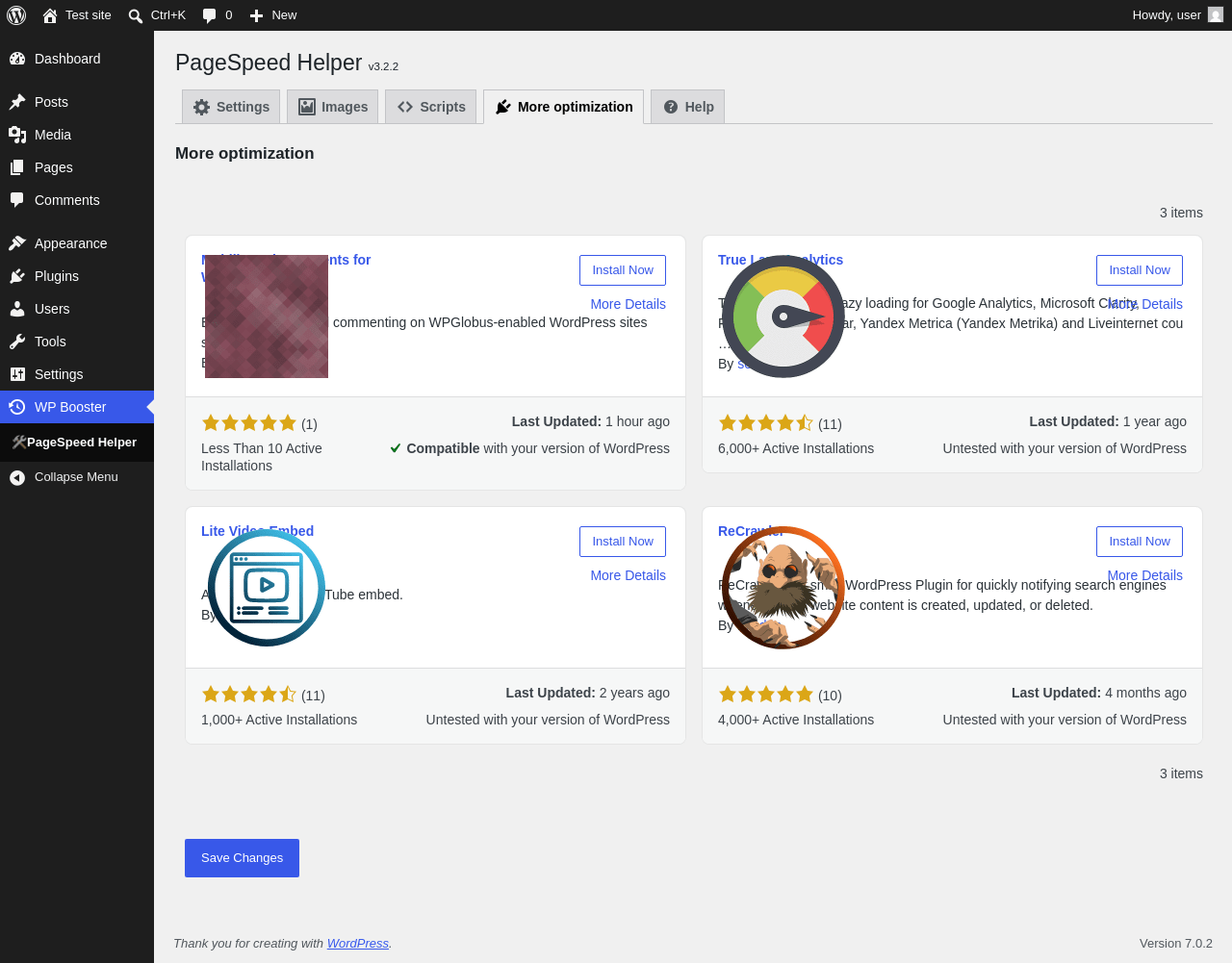The width and height of the screenshot is (1232, 963).
Task: Install the ReCrawler plugin
Action: (1140, 542)
